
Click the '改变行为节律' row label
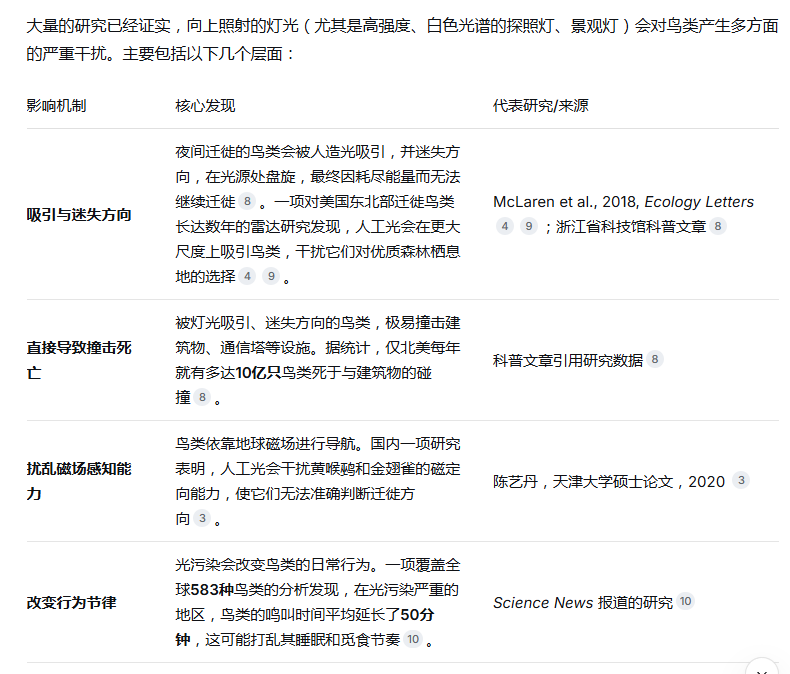[x=71, y=602]
